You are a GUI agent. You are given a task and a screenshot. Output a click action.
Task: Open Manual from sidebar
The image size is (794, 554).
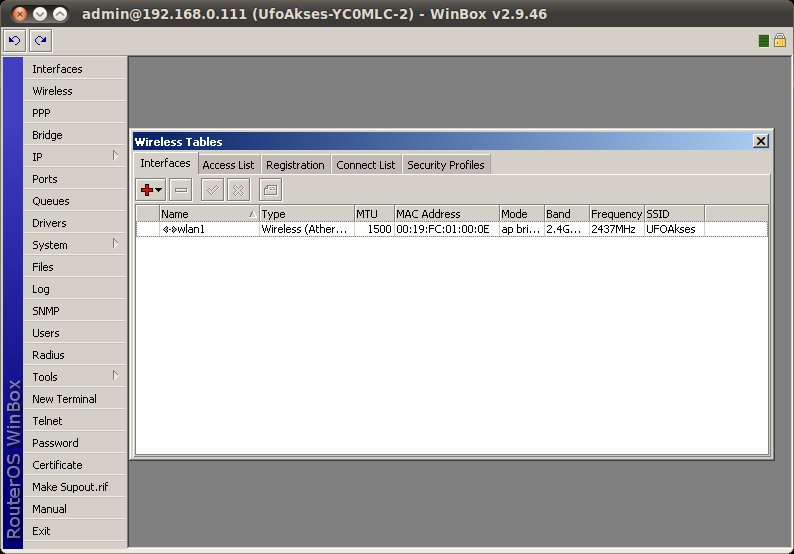tap(75, 509)
